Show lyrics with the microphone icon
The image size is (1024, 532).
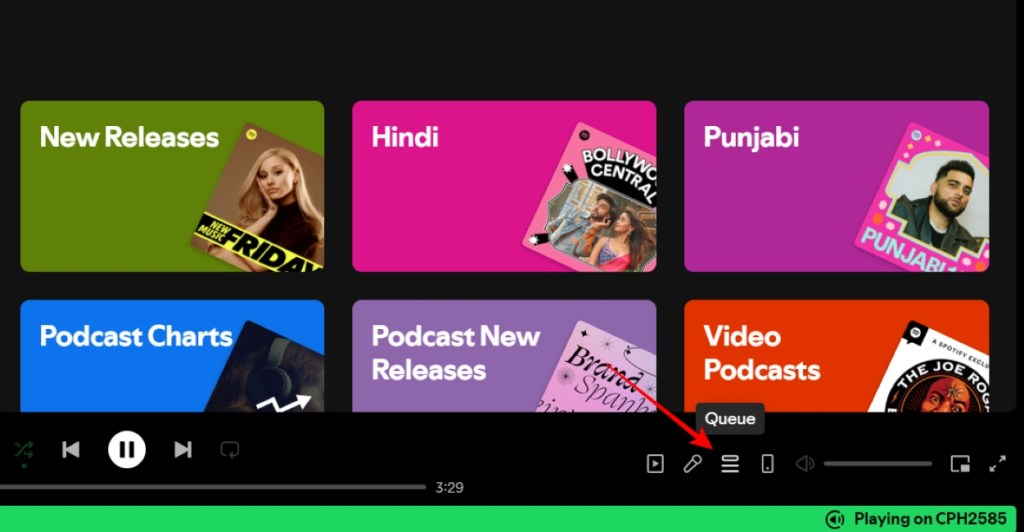(x=692, y=464)
